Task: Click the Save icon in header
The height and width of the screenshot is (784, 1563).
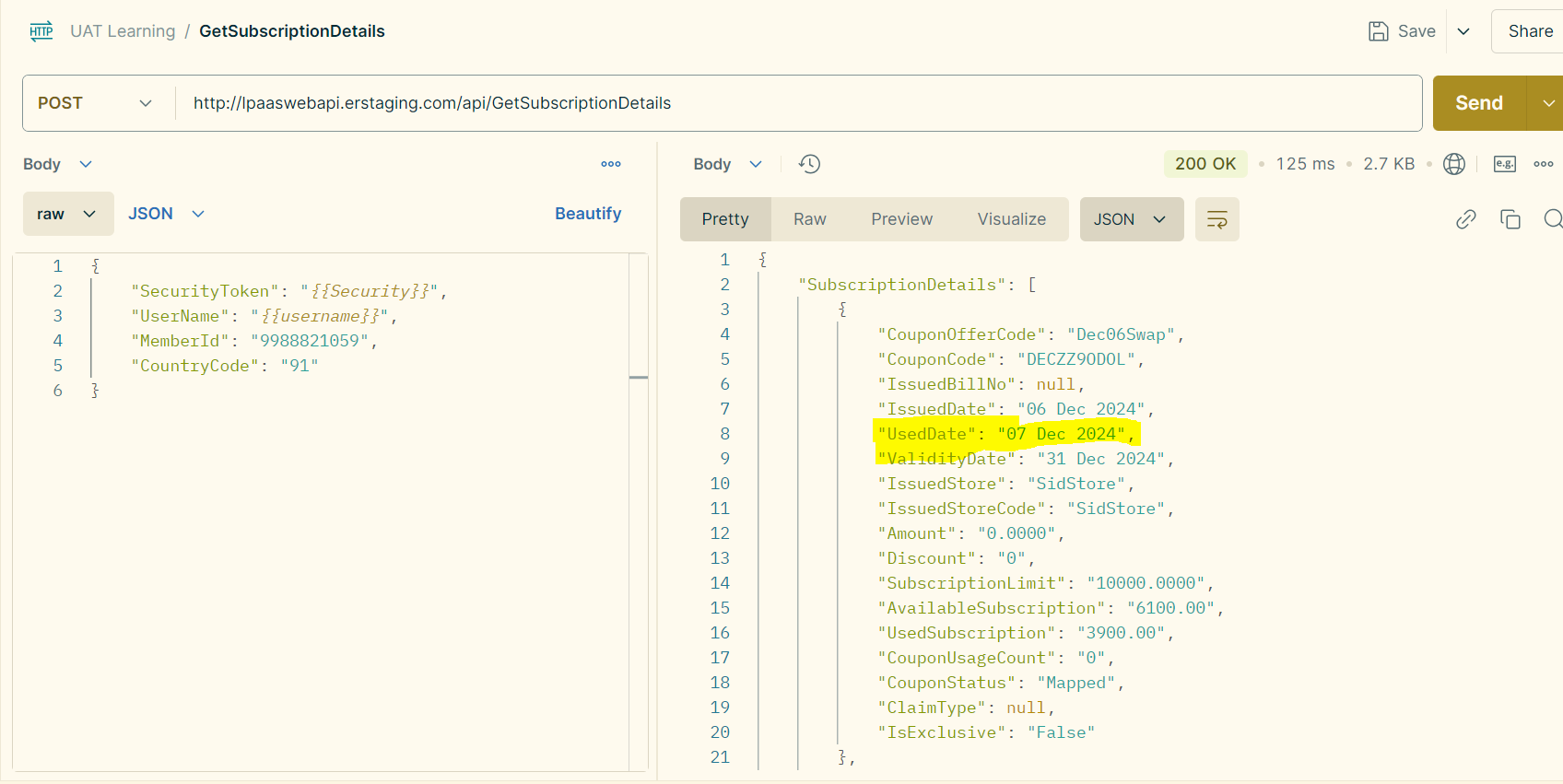Action: (1378, 31)
